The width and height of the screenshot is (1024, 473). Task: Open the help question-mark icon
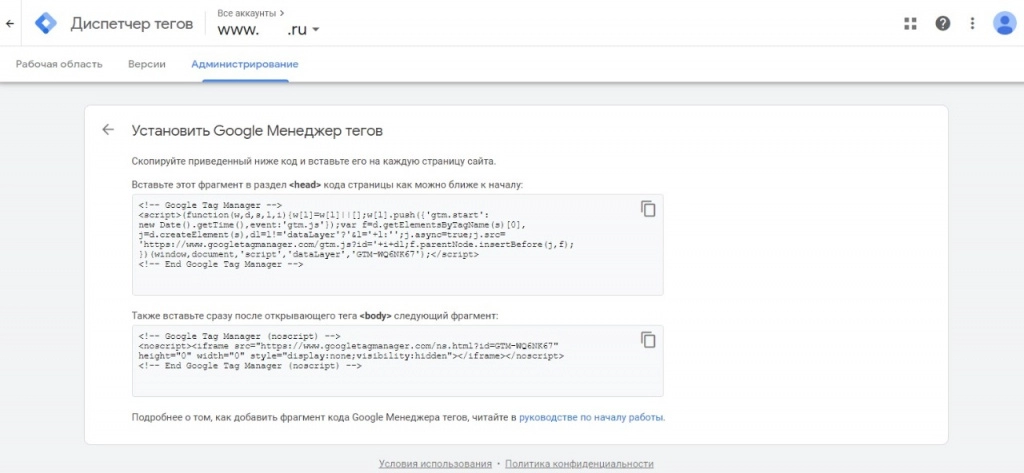coord(942,24)
